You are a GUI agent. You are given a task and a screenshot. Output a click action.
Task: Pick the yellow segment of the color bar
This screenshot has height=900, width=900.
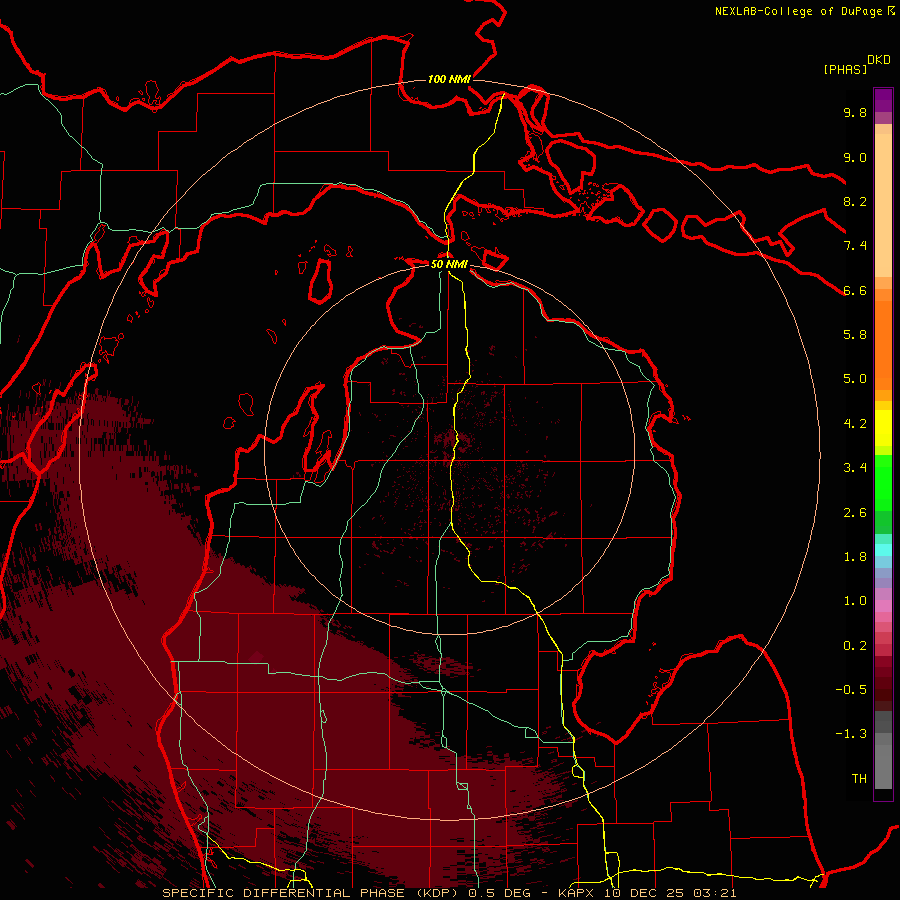coord(883,428)
